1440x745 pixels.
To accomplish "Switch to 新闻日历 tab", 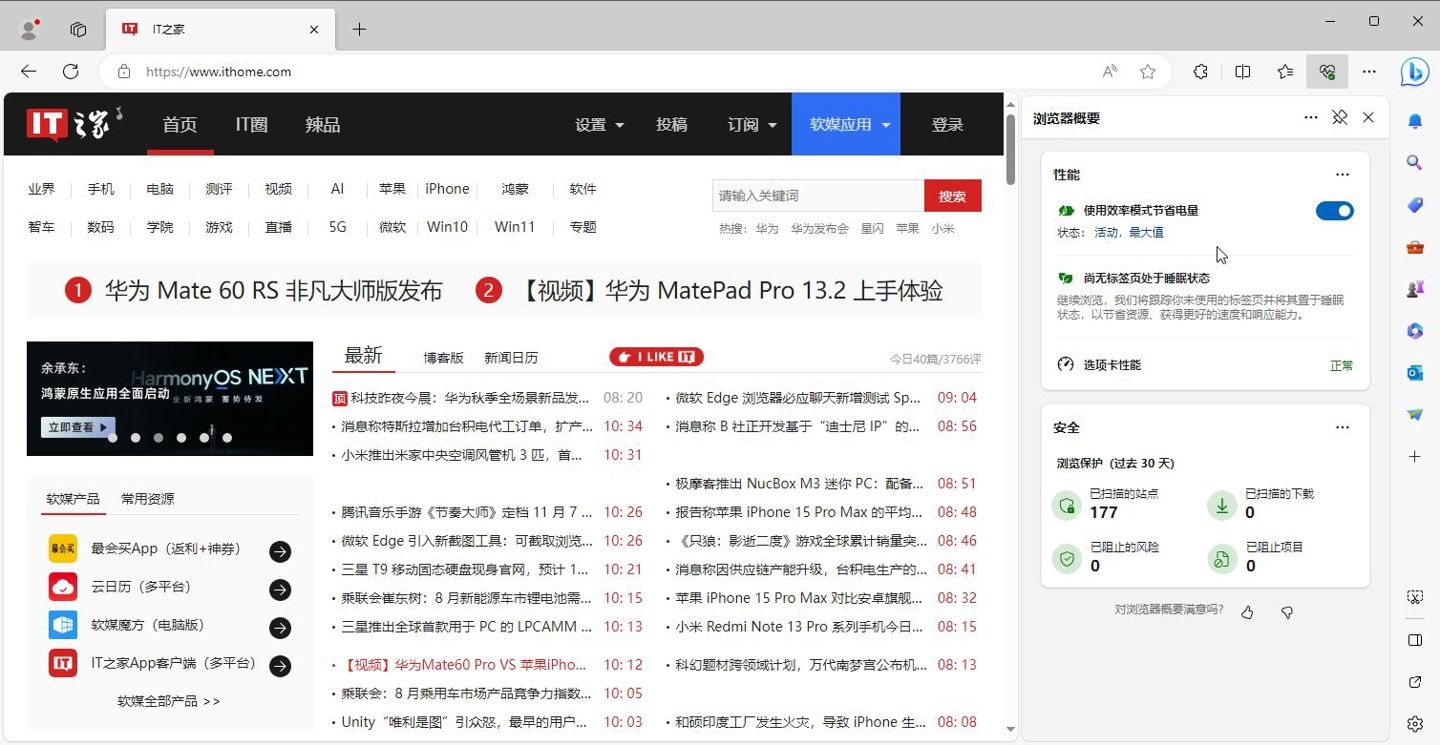I will 511,358.
